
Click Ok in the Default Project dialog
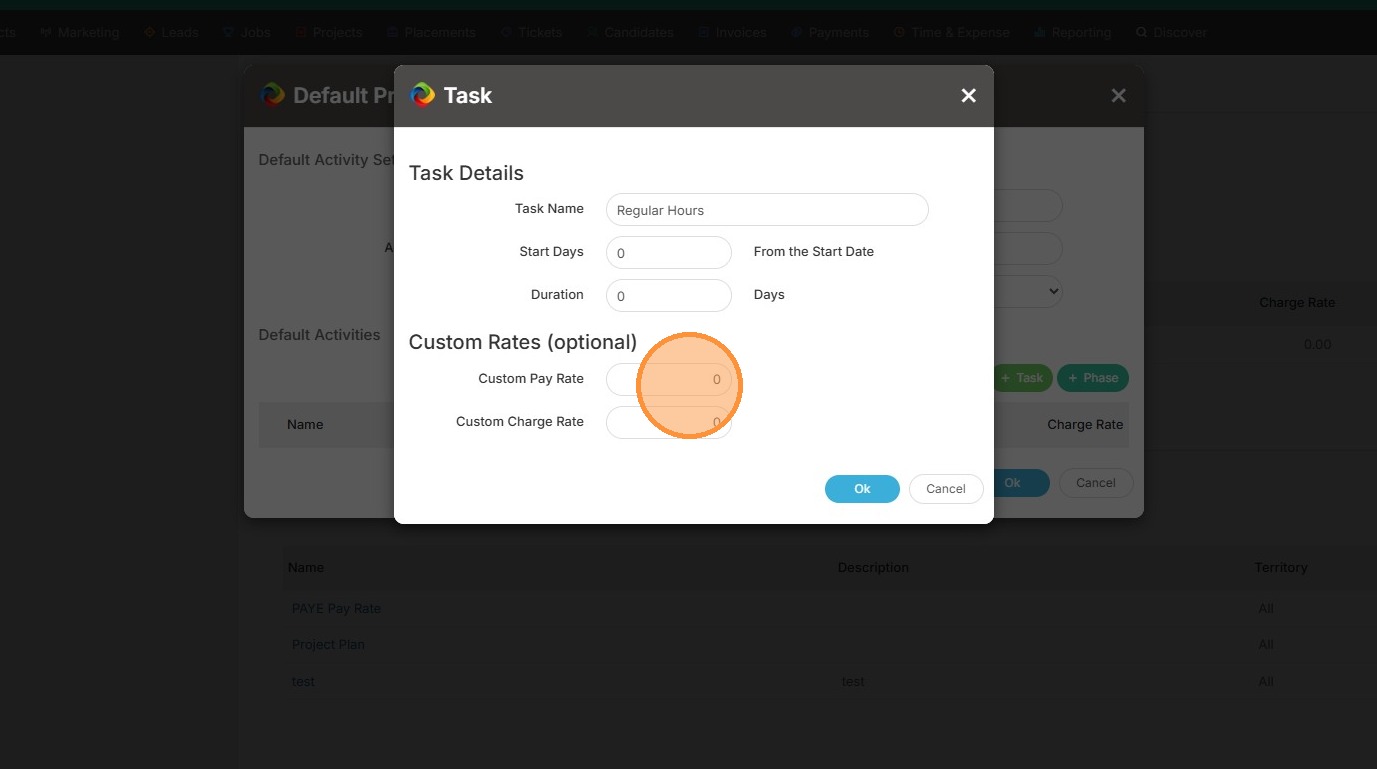point(1013,483)
